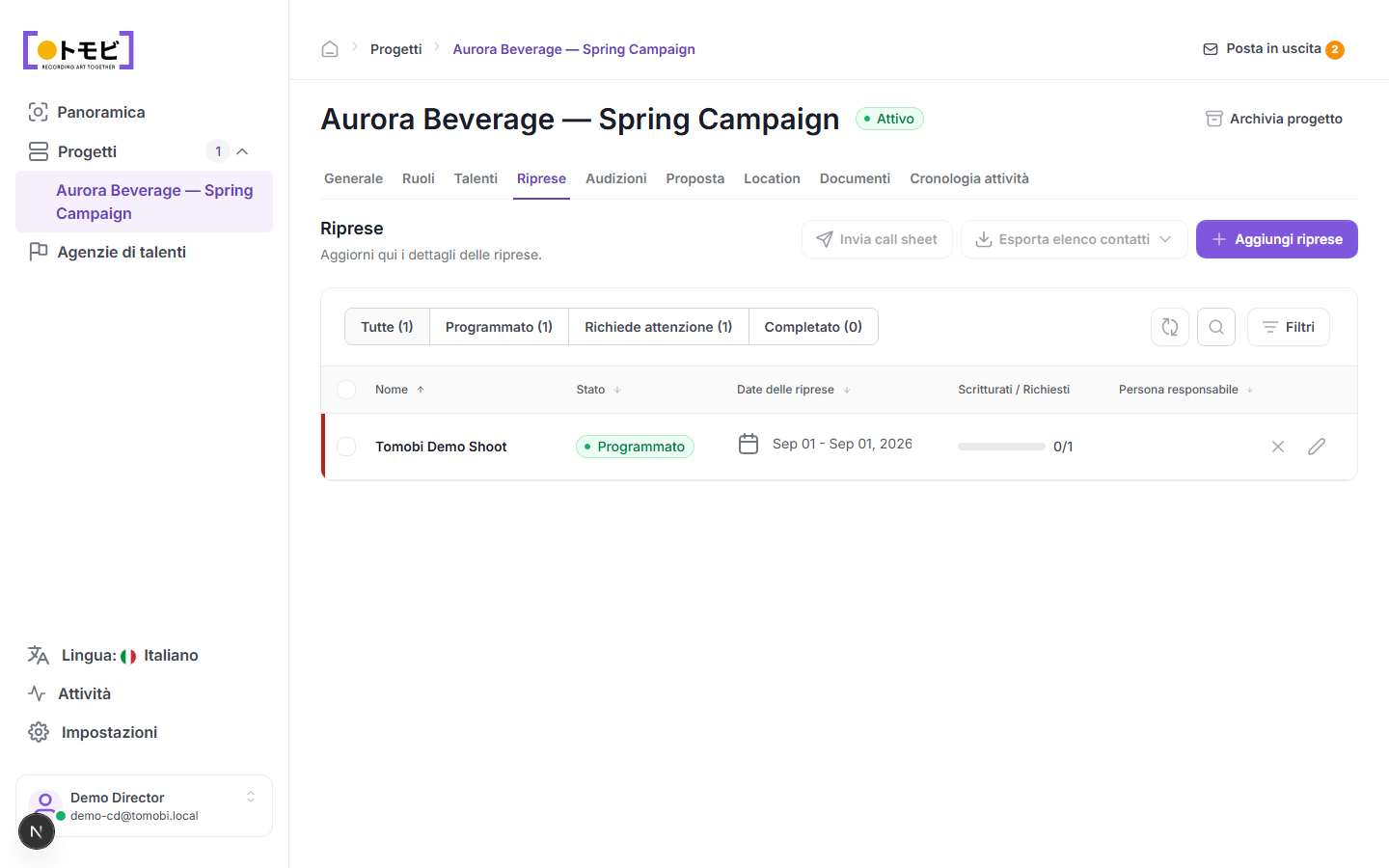Click the Invia call sheet button
The height and width of the screenshot is (868, 1389).
(x=877, y=239)
